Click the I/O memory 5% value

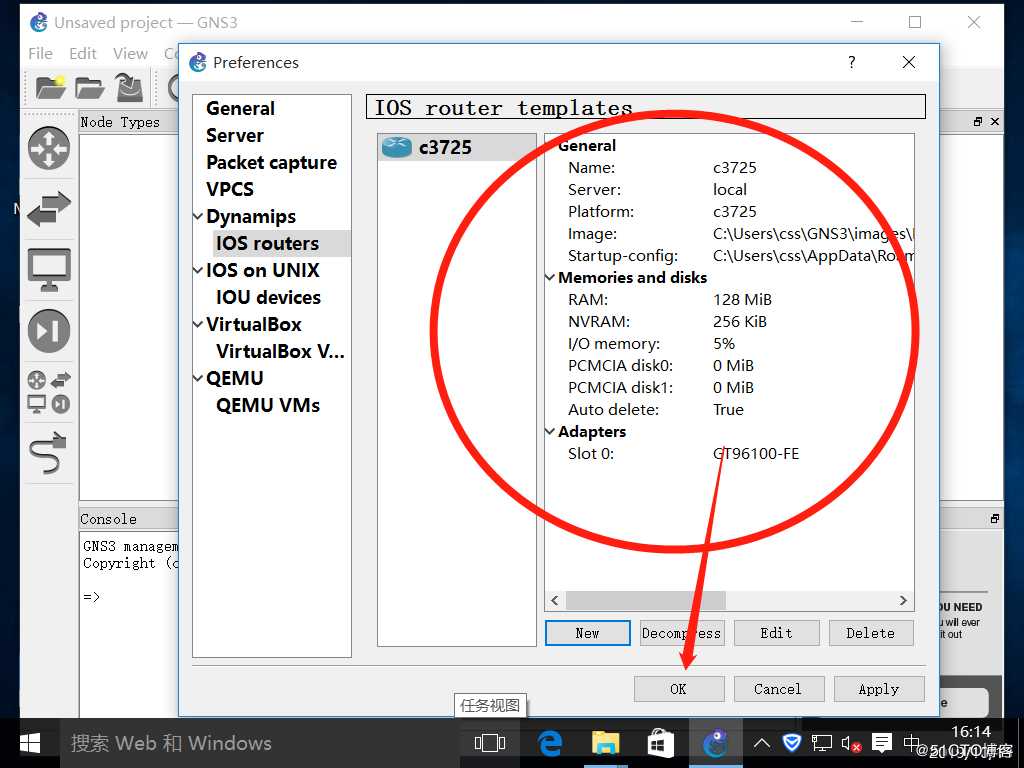[x=724, y=344]
